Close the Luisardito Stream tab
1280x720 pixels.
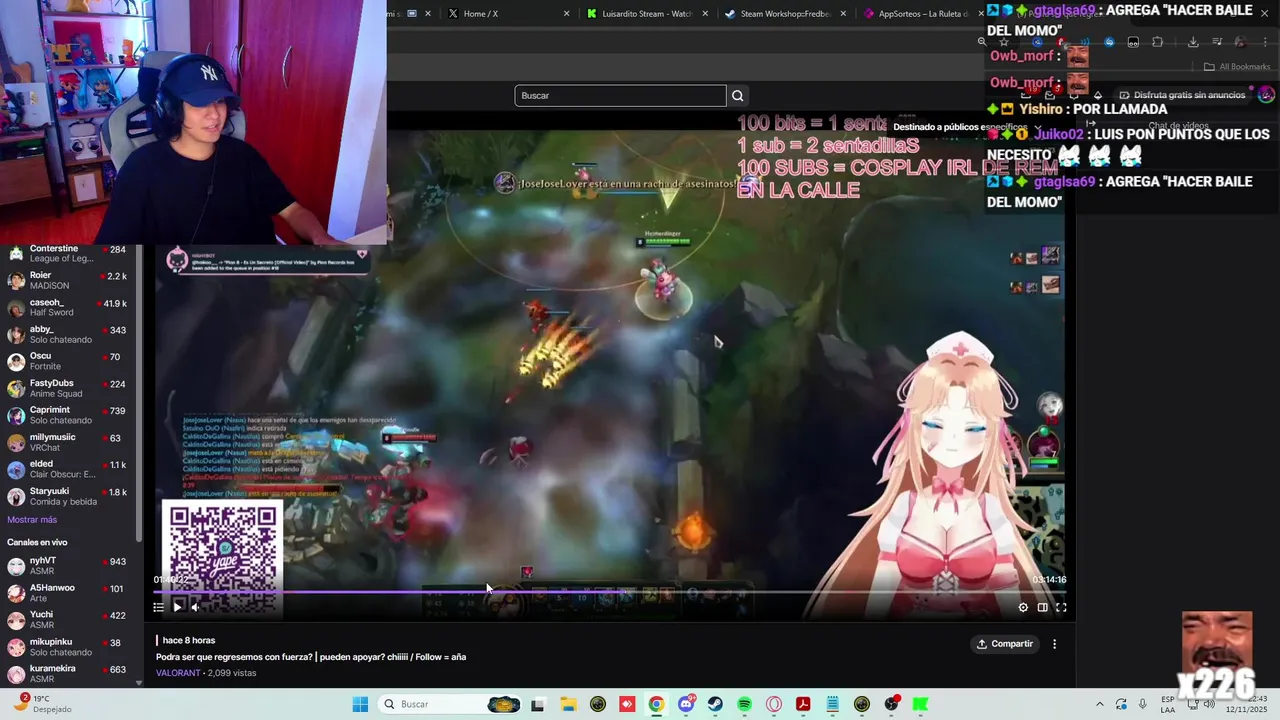[x=705, y=14]
